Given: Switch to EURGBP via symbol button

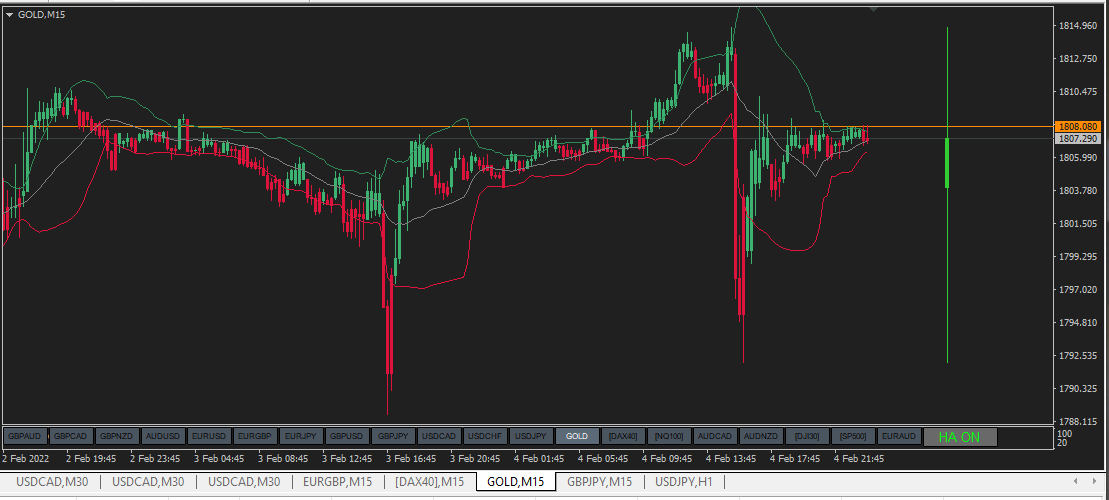Looking at the screenshot, I should coord(255,436).
